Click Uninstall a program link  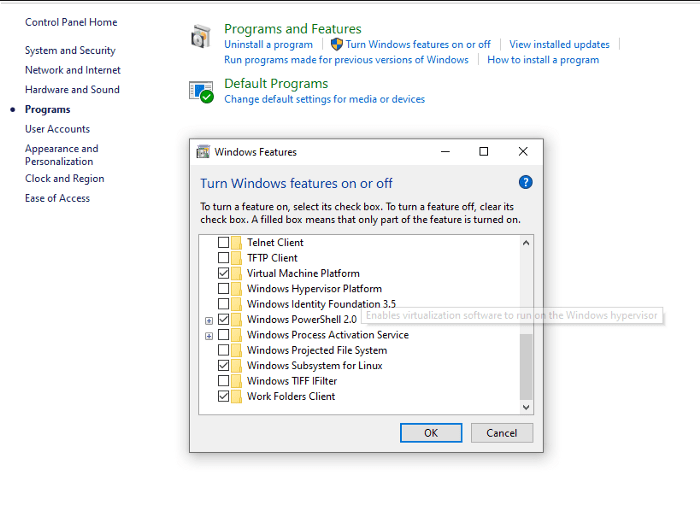268,45
